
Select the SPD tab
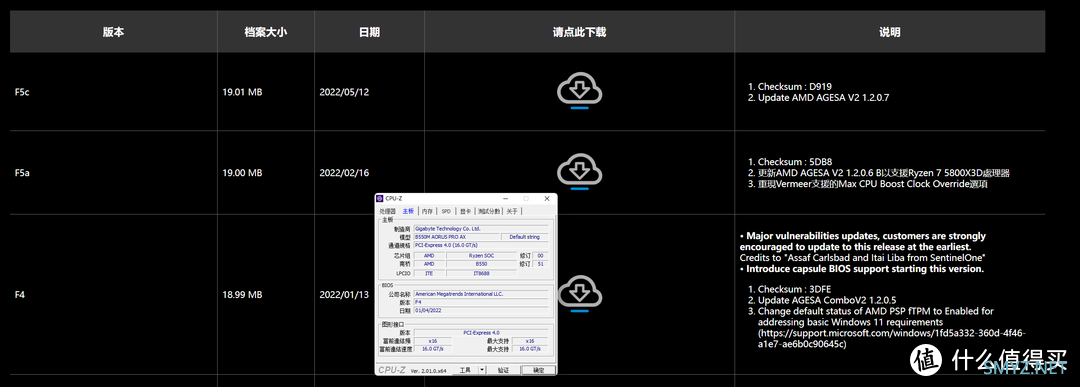click(446, 211)
